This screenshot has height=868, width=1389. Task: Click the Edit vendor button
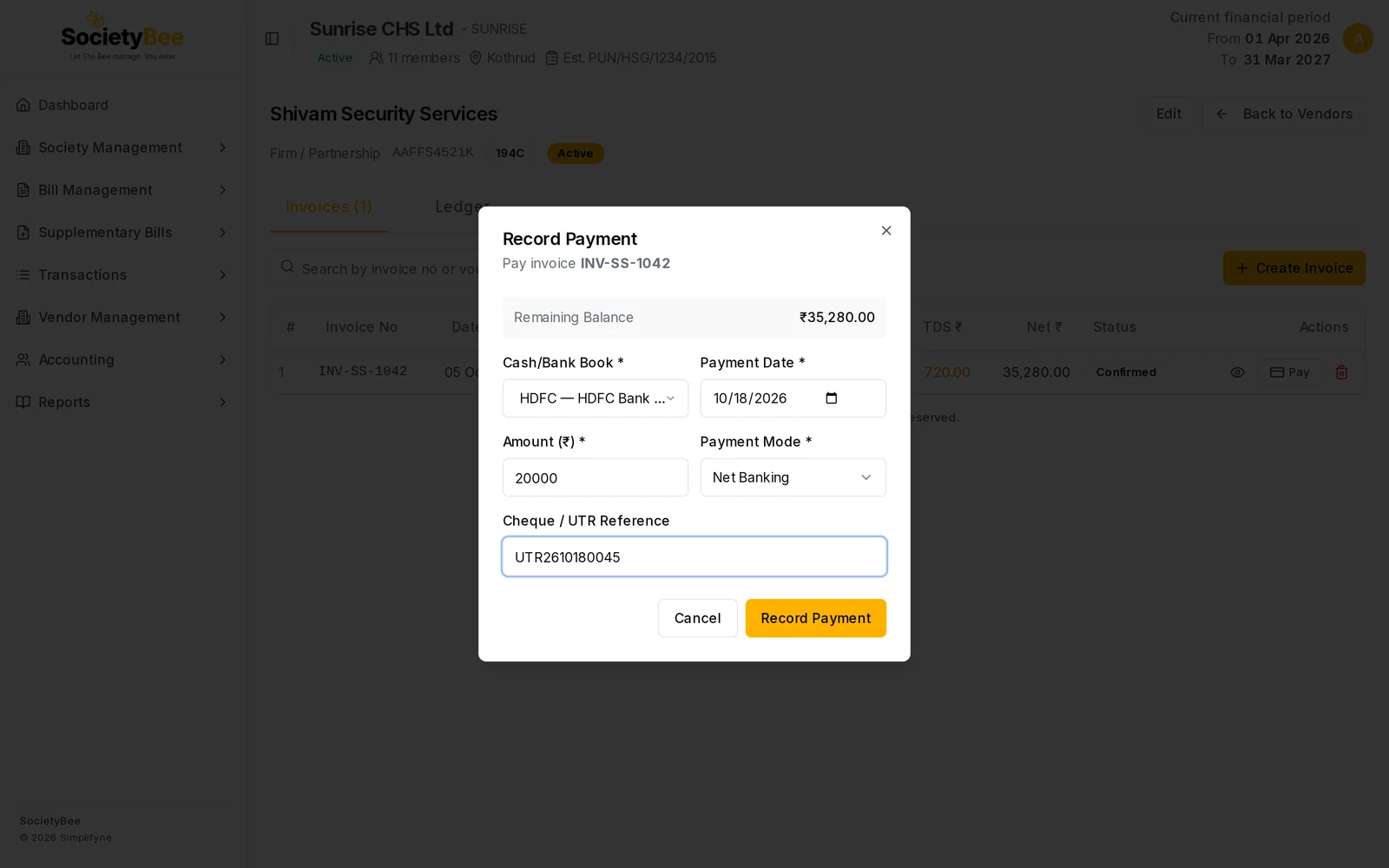pos(1168,114)
